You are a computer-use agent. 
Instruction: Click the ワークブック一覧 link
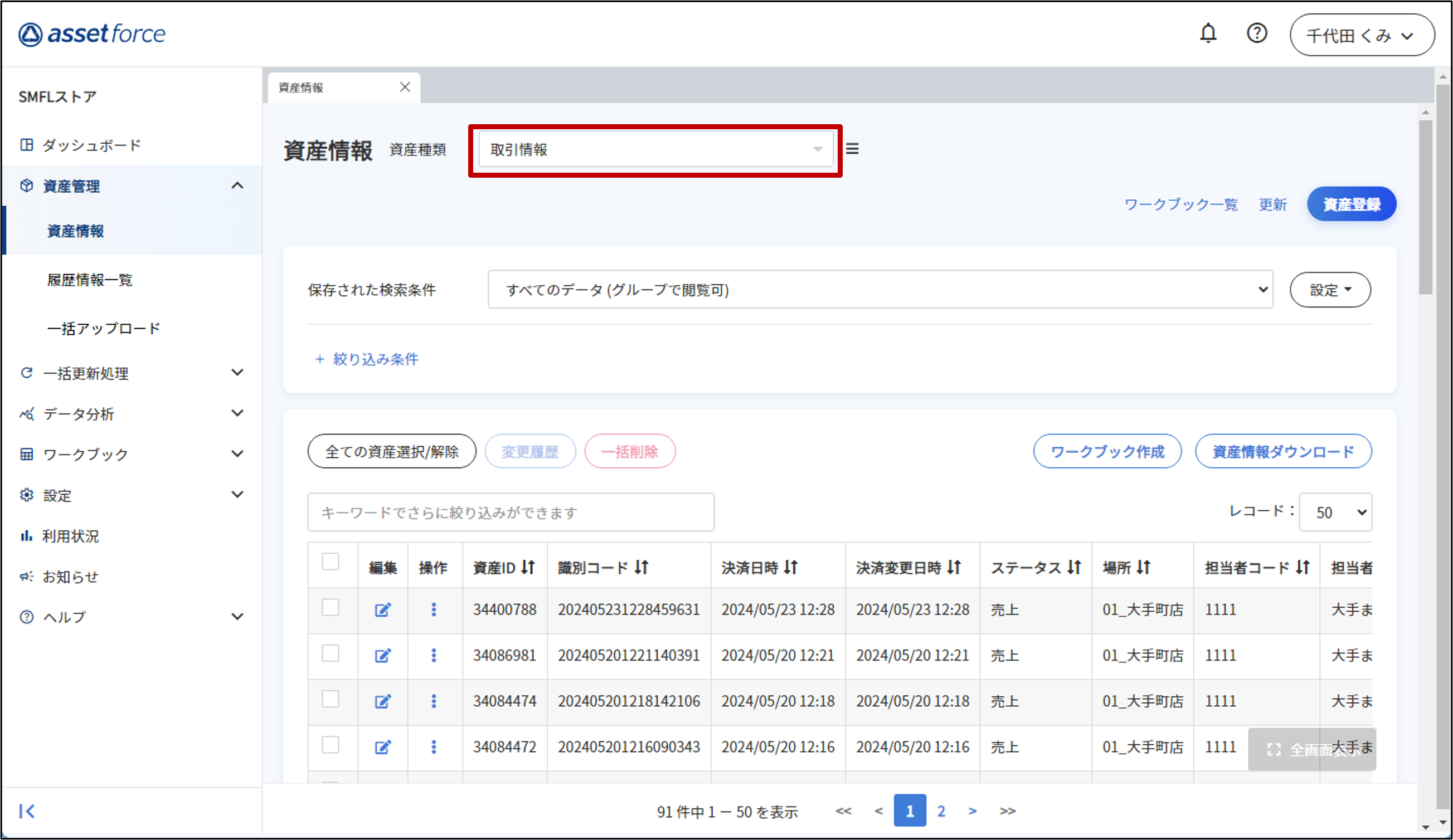[1181, 204]
